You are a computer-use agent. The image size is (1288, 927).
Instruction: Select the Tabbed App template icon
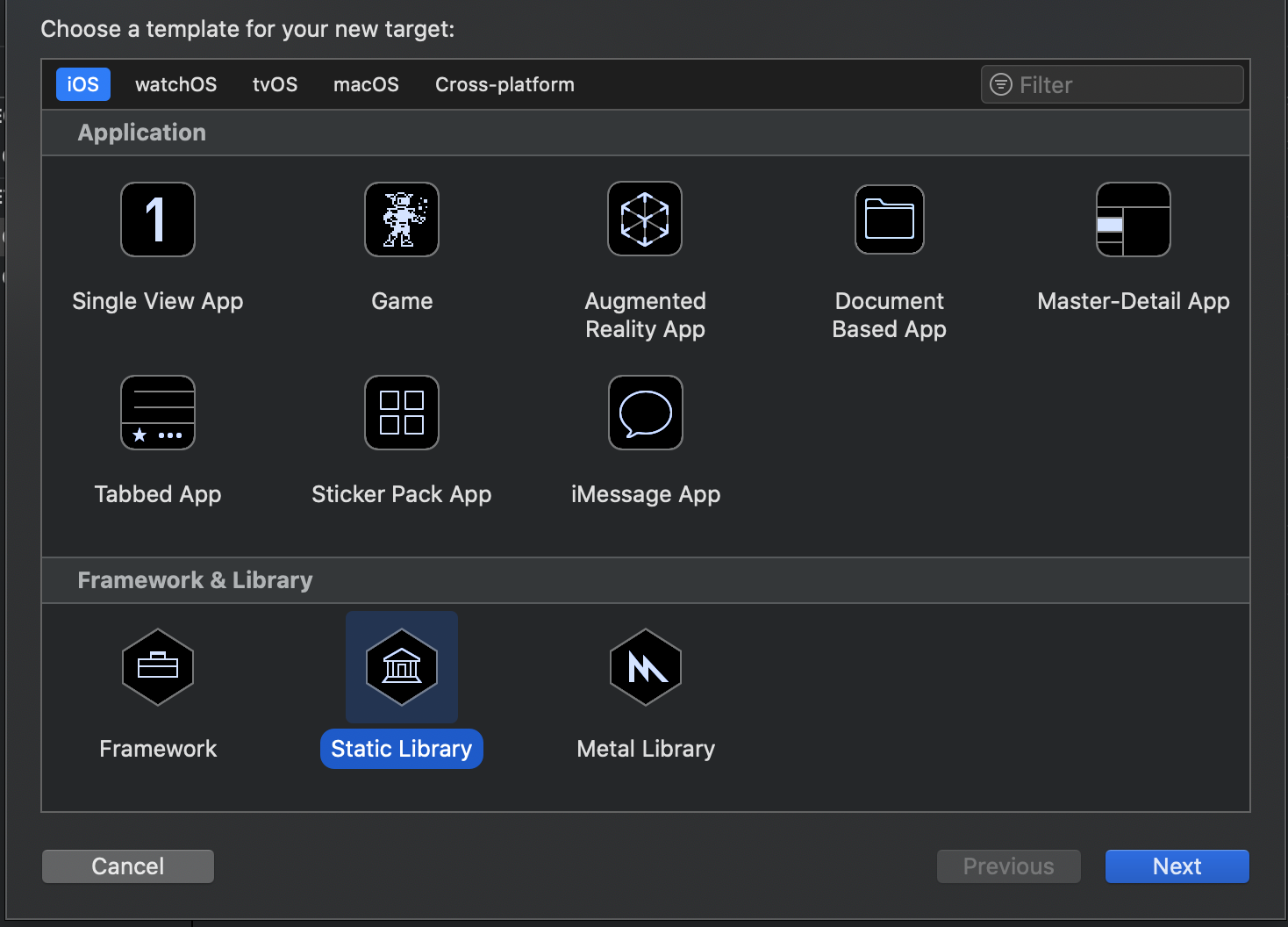click(x=158, y=413)
